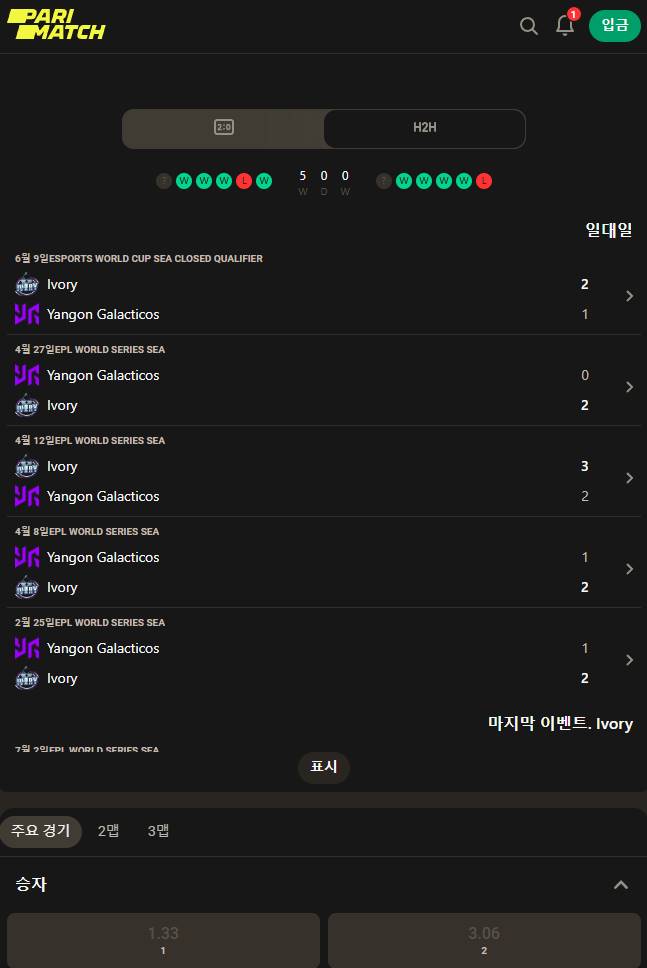Image resolution: width=647 pixels, height=968 pixels.
Task: Click the 4월 8일 EPL World Series SEA label
Action: click(87, 531)
